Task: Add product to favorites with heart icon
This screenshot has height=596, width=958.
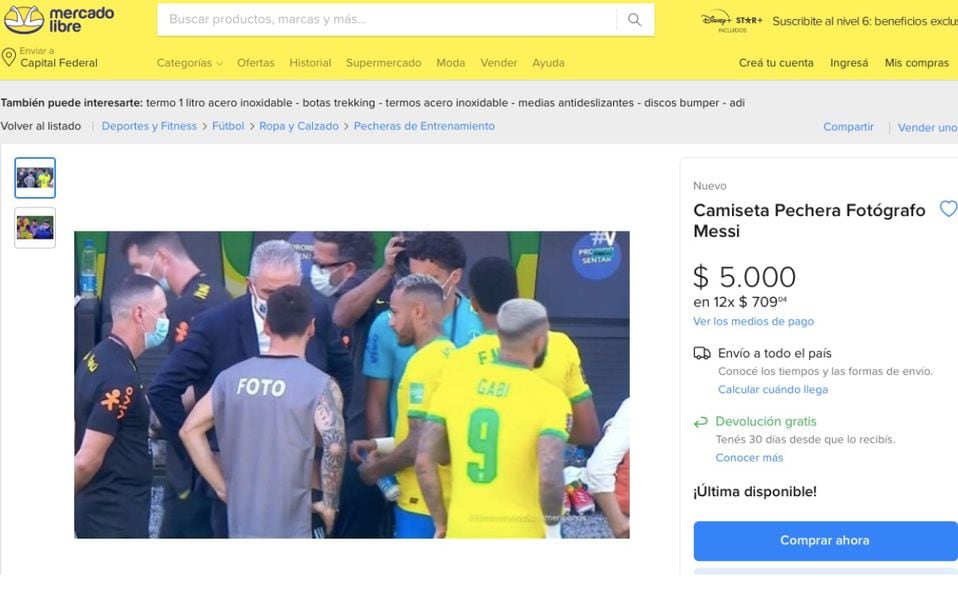Action: point(948,209)
